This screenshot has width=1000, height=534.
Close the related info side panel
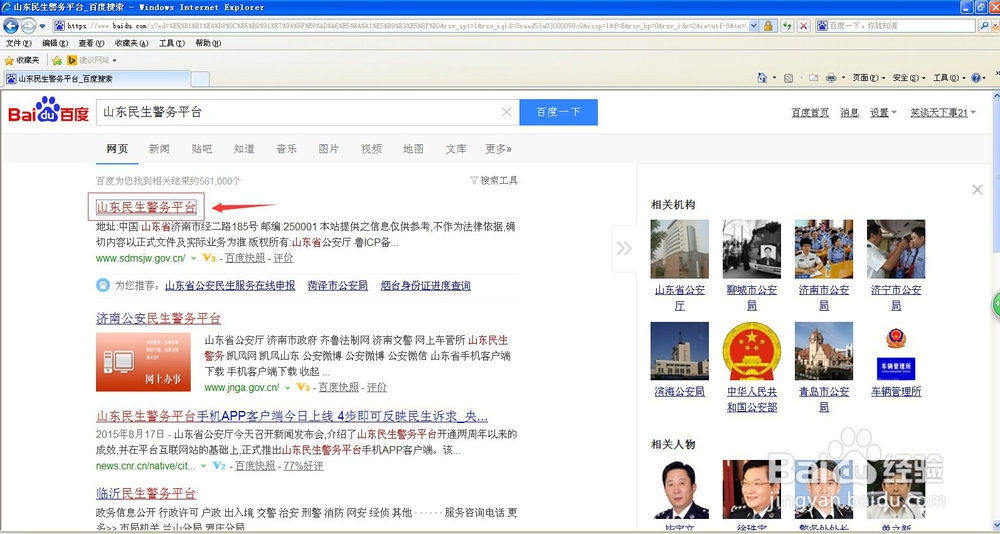pos(977,189)
